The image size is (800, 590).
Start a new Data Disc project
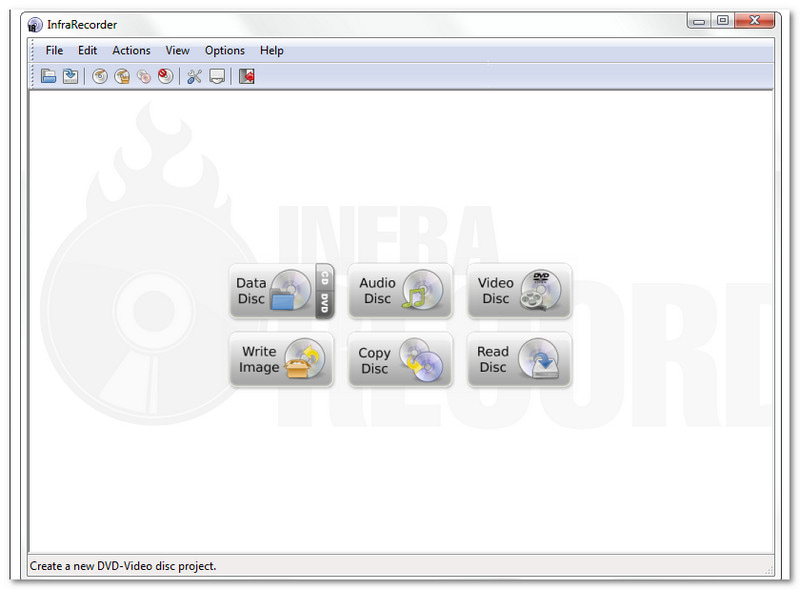click(272, 291)
